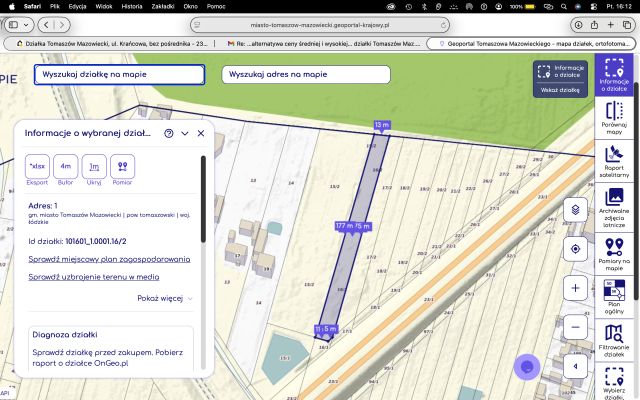This screenshot has height=400, width=640.
Task: Open Informacje o działce tool in right sidebar
Action: [614, 75]
